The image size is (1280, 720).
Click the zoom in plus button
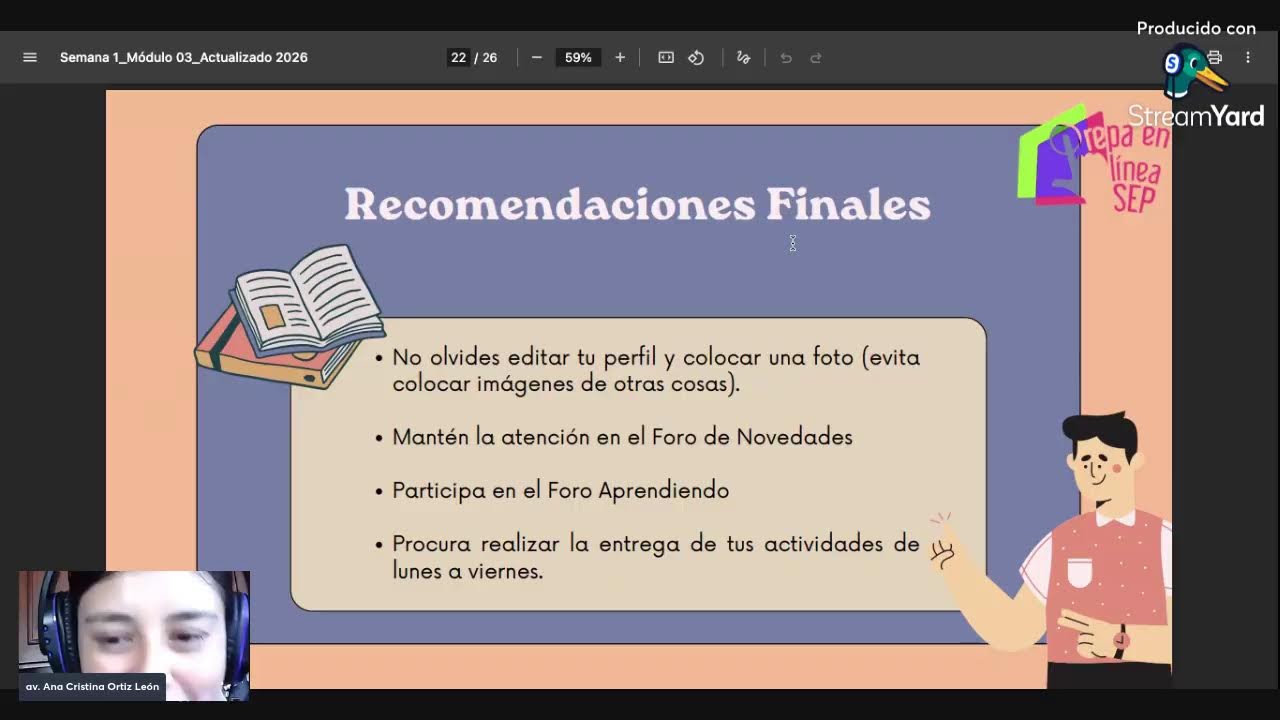(620, 58)
